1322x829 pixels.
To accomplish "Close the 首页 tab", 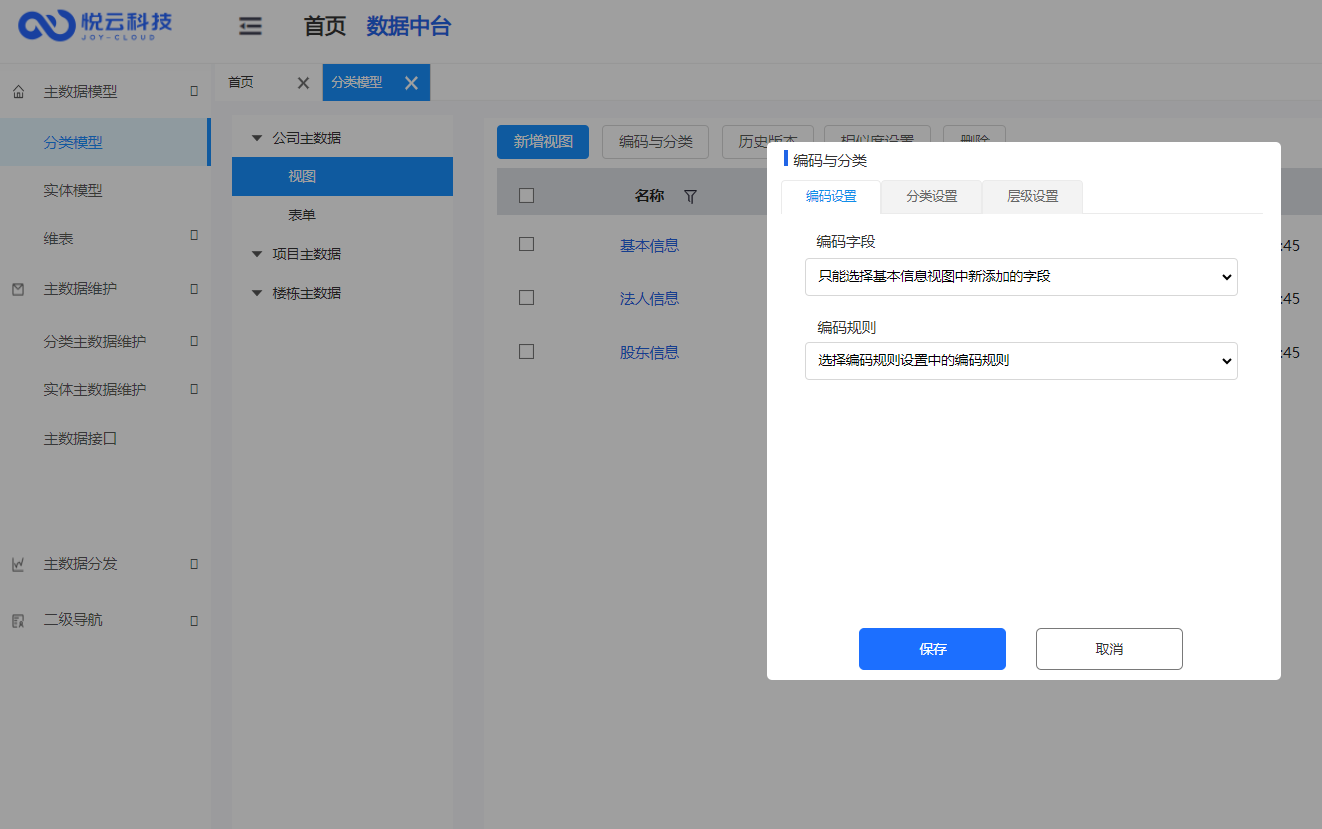I will pos(303,83).
